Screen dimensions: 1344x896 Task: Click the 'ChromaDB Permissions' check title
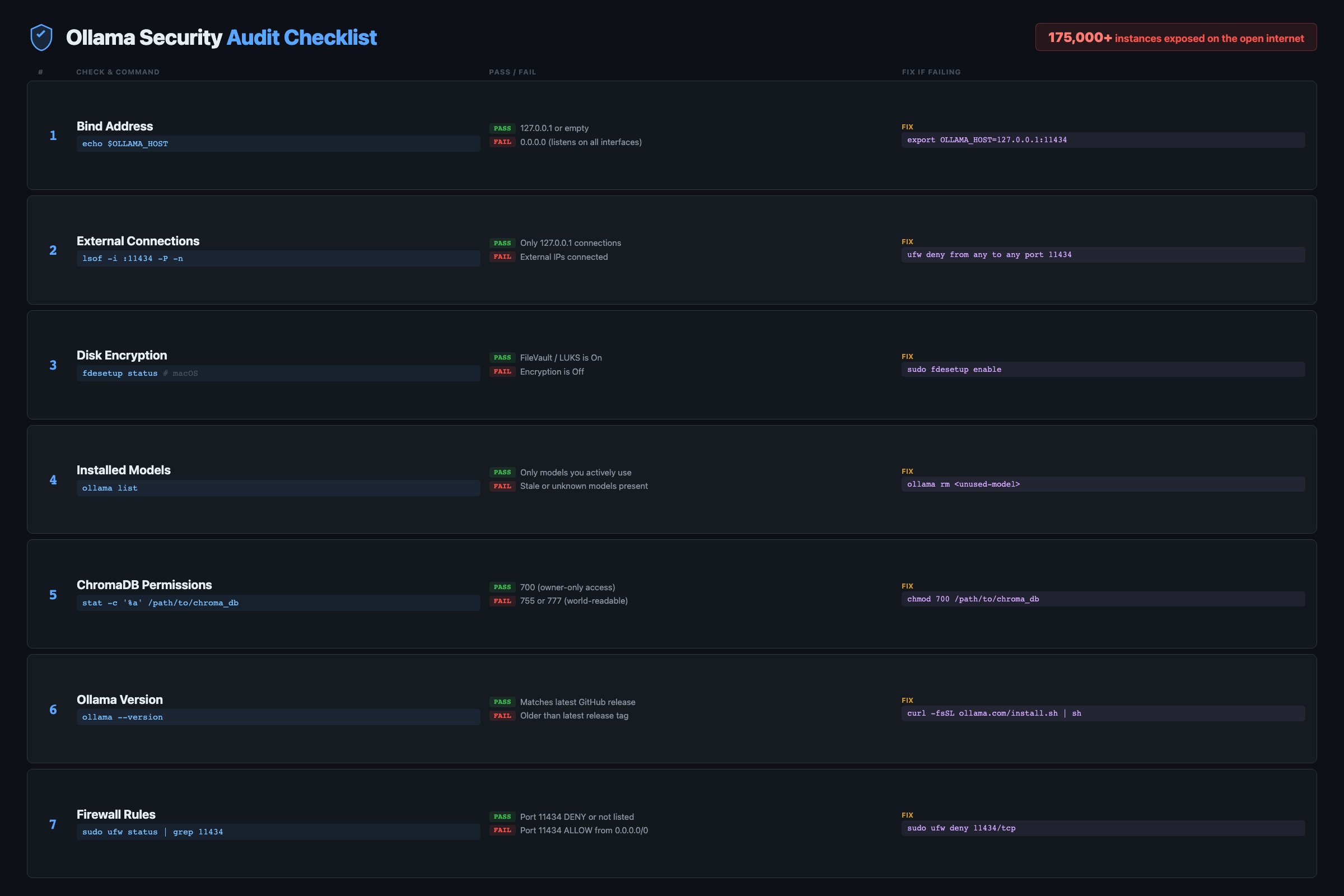[x=144, y=585]
